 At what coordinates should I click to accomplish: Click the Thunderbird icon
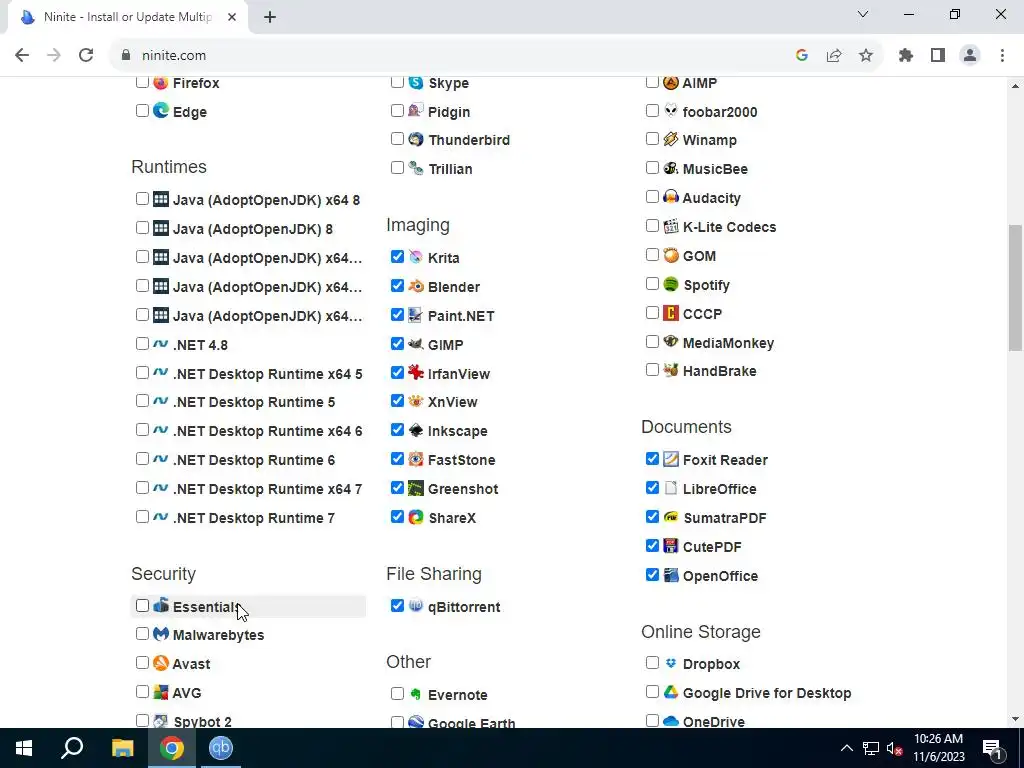click(415, 139)
